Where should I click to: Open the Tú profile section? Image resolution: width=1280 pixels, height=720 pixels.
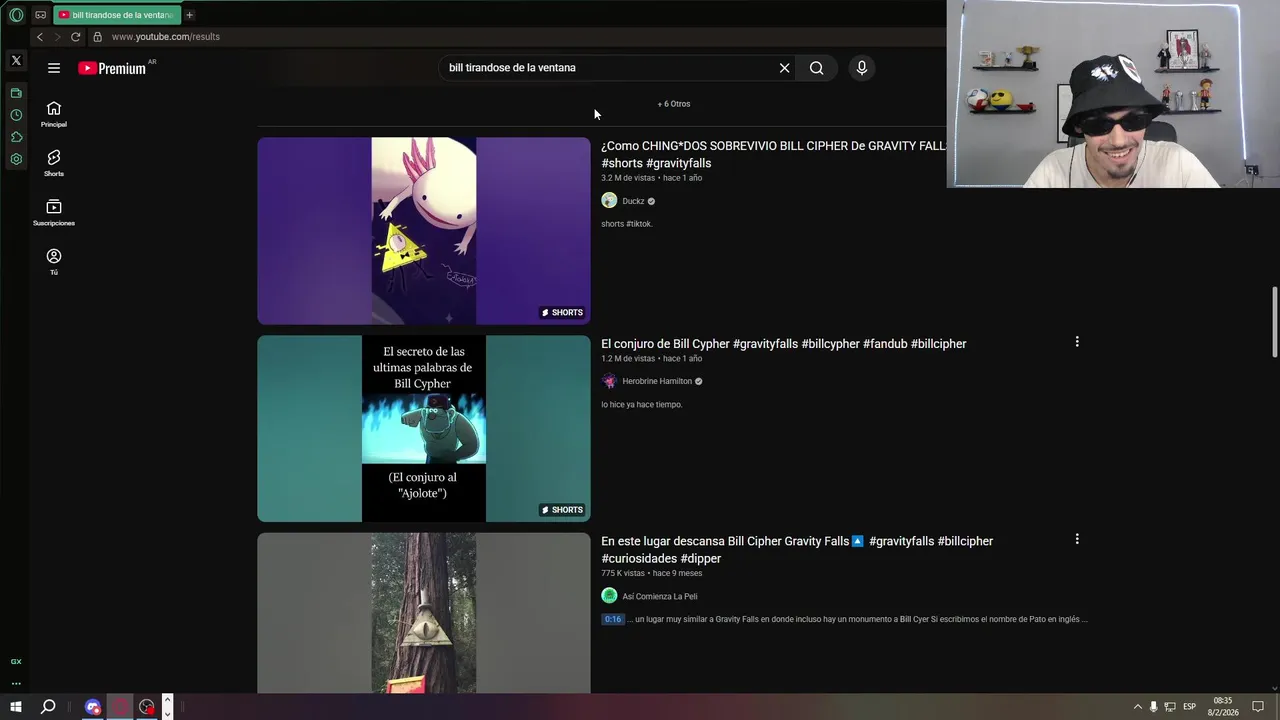54,262
